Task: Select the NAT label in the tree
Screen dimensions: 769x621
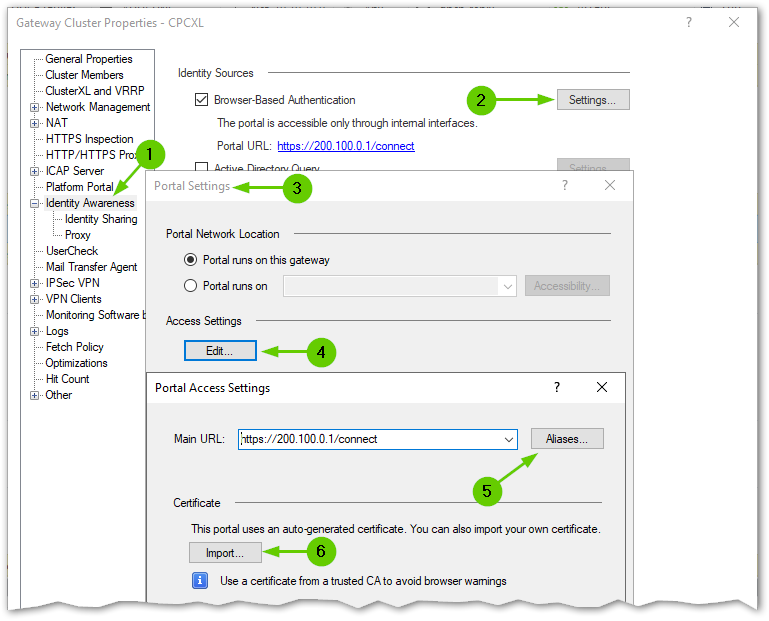Action: [x=57, y=123]
